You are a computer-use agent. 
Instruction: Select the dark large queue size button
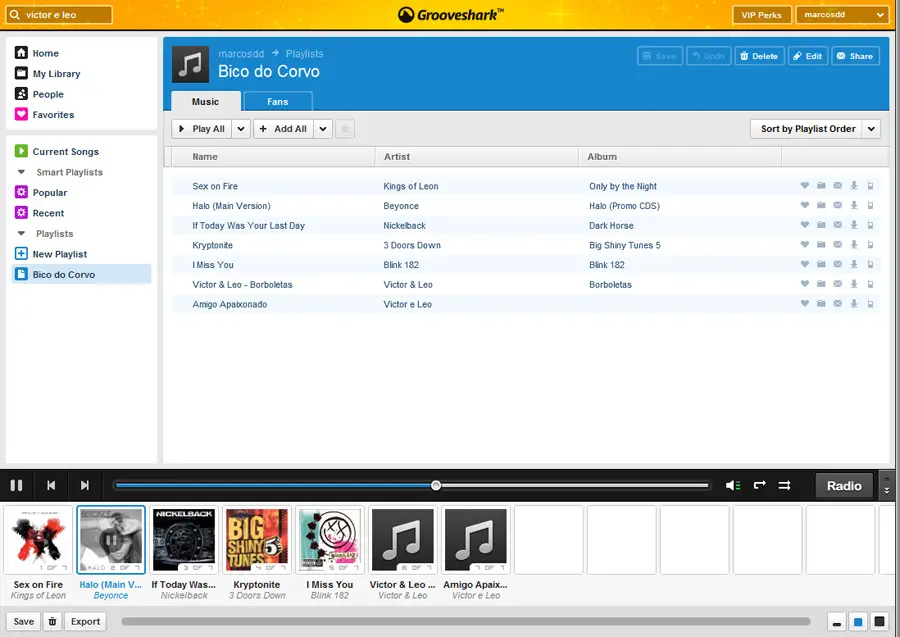879,622
